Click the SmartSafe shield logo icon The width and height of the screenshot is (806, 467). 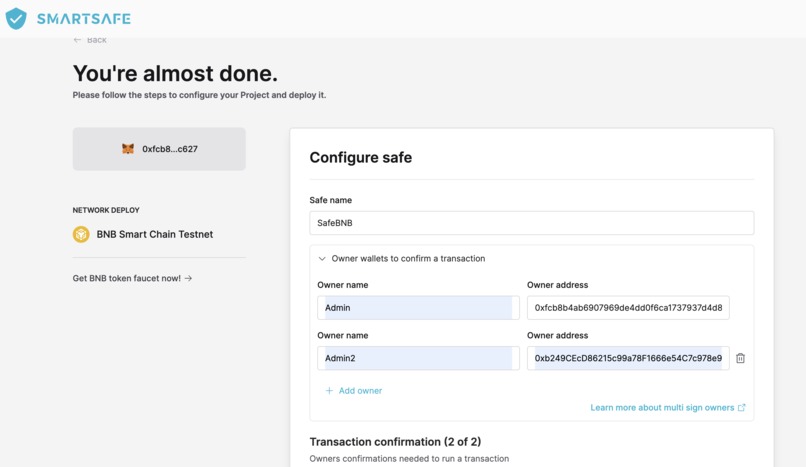pyautogui.click(x=16, y=18)
